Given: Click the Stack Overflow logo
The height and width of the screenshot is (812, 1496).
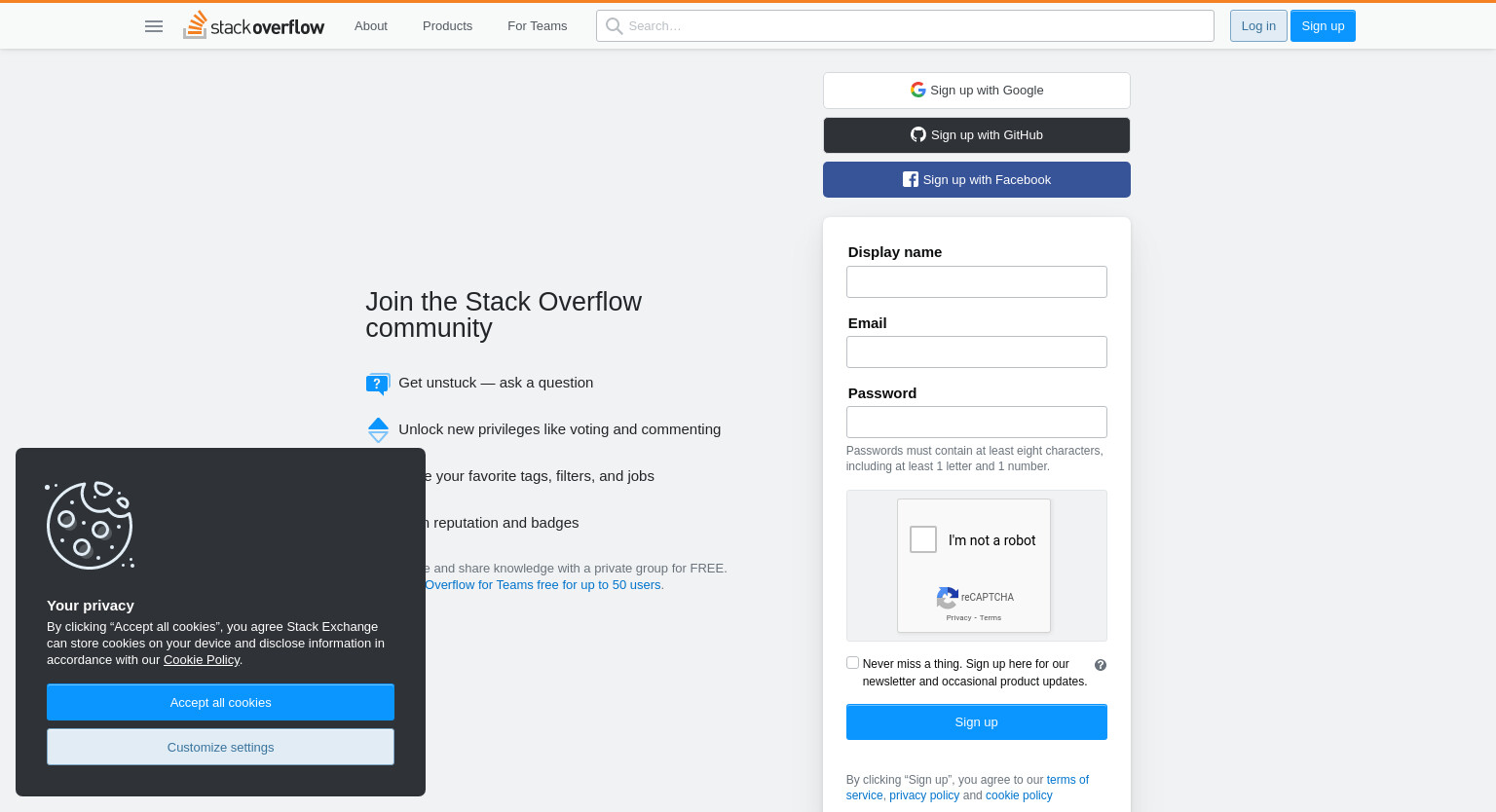Looking at the screenshot, I should 253,25.
